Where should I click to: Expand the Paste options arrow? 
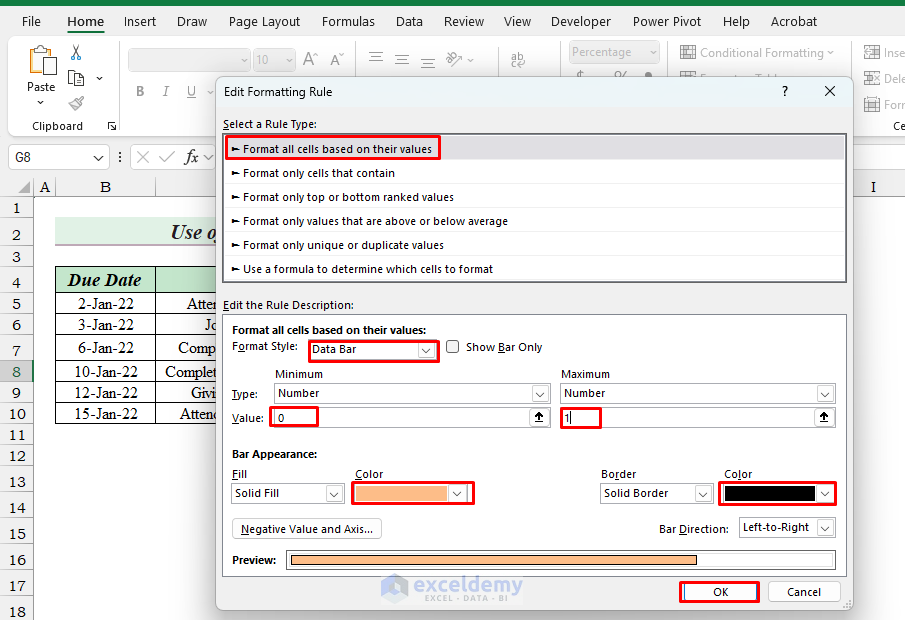pyautogui.click(x=40, y=103)
